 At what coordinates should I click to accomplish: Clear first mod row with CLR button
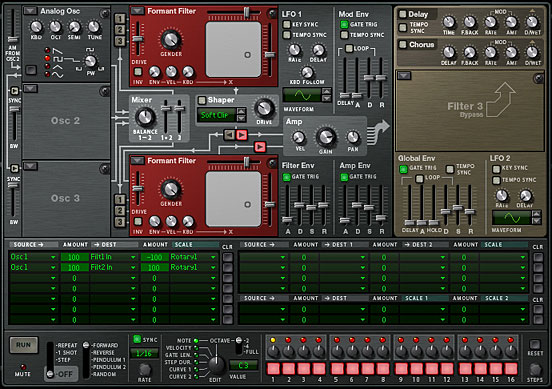[227, 257]
